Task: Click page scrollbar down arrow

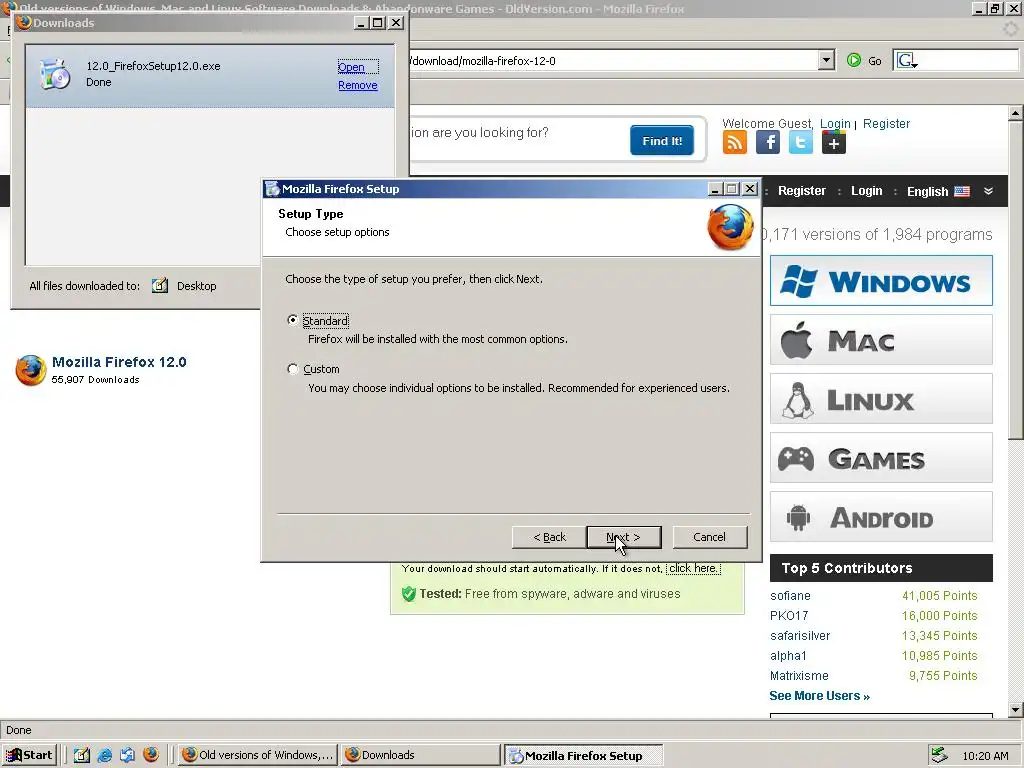Action: pos(1016,709)
